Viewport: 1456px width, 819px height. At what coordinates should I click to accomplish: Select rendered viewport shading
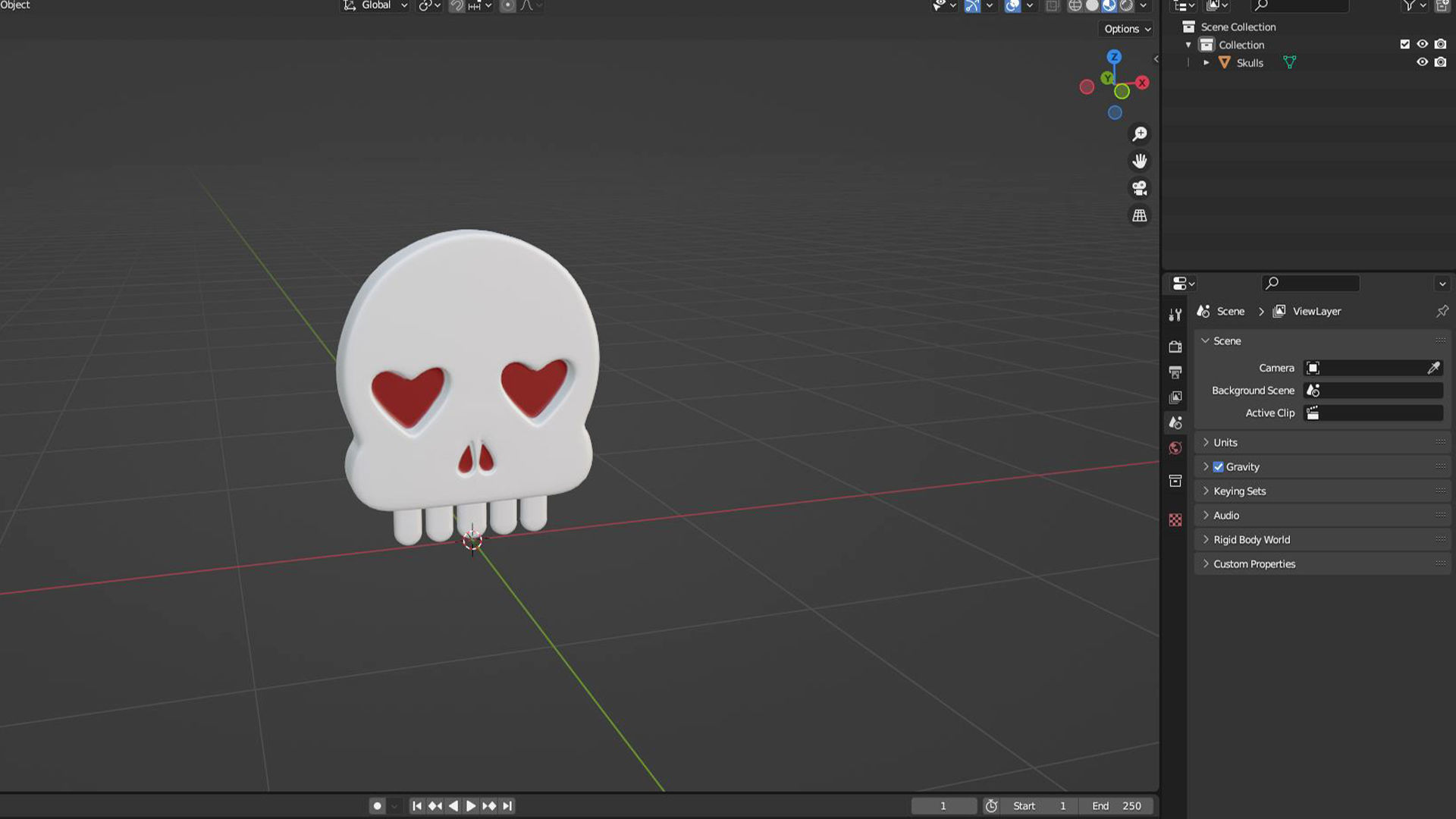(x=1126, y=6)
